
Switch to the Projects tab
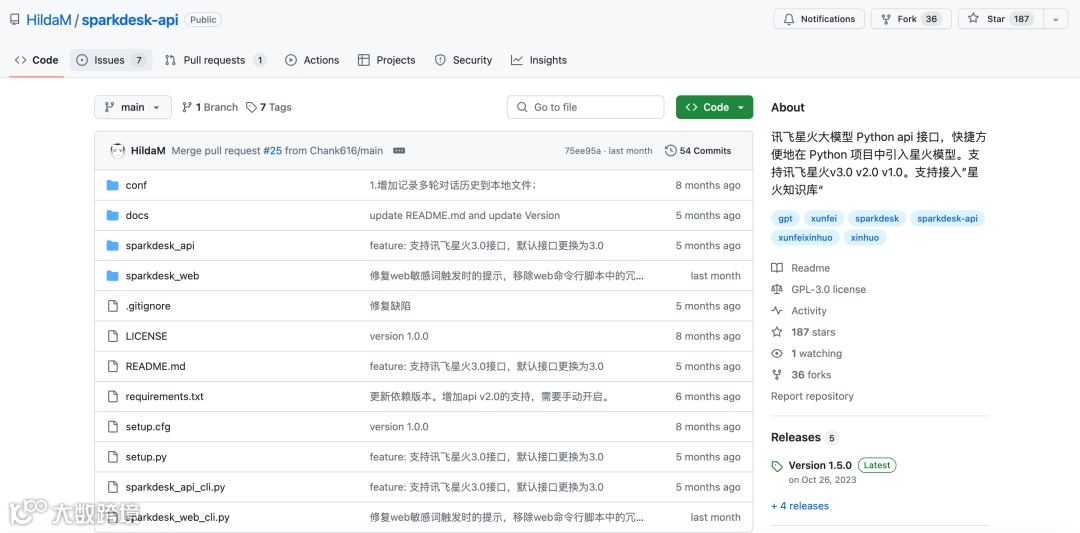[386, 60]
